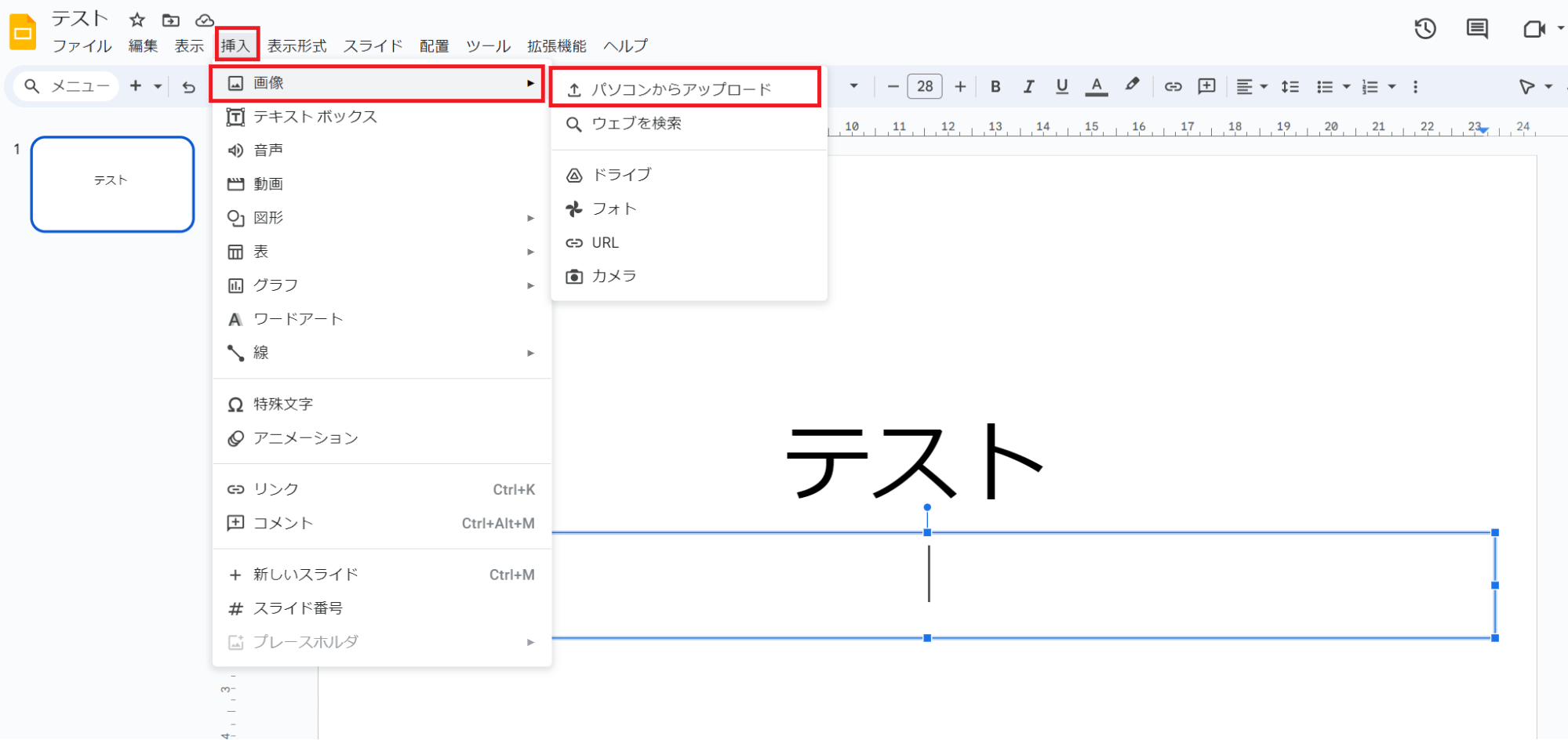Open the bulleted list dropdown arrow
Image resolution: width=1568 pixels, height=740 pixels.
click(x=1346, y=86)
